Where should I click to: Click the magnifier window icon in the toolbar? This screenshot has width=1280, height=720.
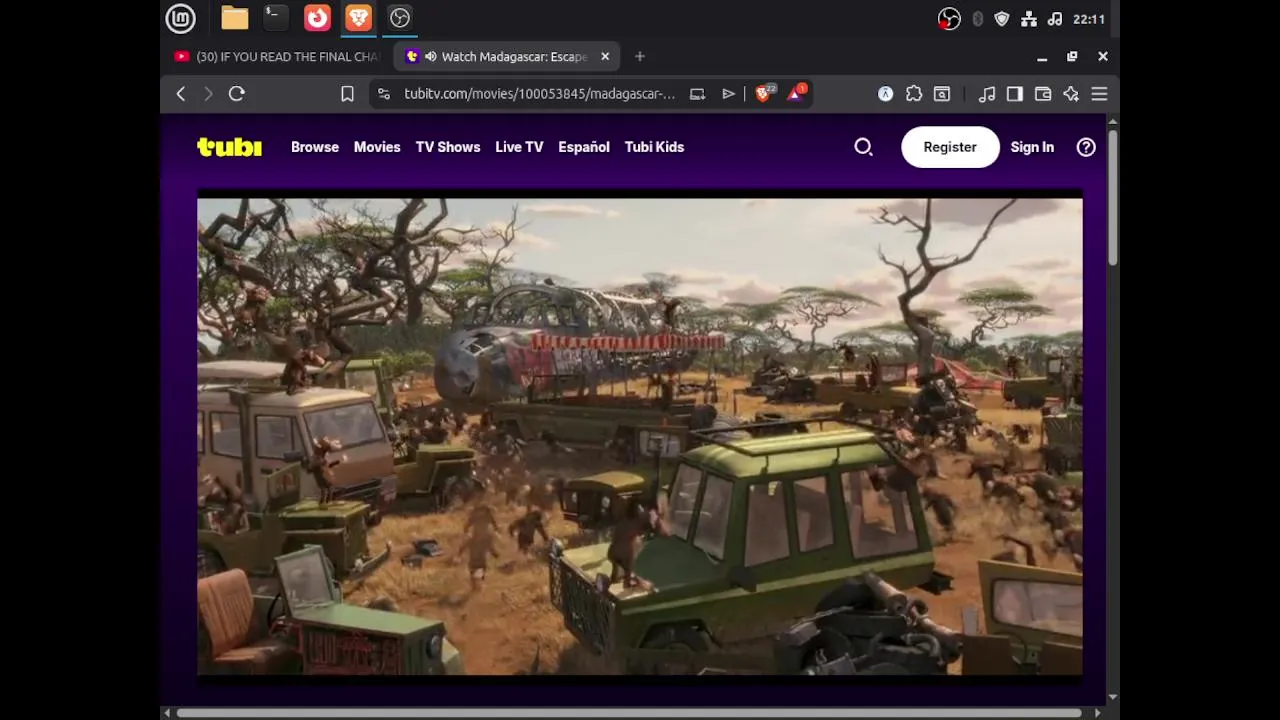942,94
